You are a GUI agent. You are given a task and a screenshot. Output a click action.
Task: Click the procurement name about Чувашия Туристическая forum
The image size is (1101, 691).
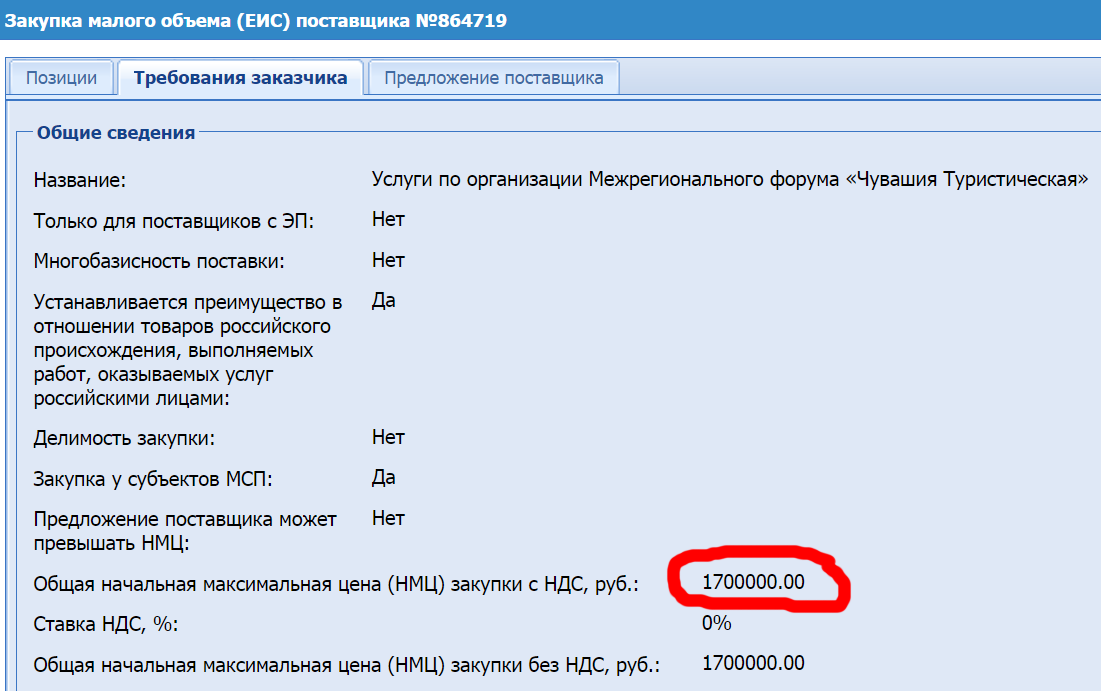(x=729, y=180)
